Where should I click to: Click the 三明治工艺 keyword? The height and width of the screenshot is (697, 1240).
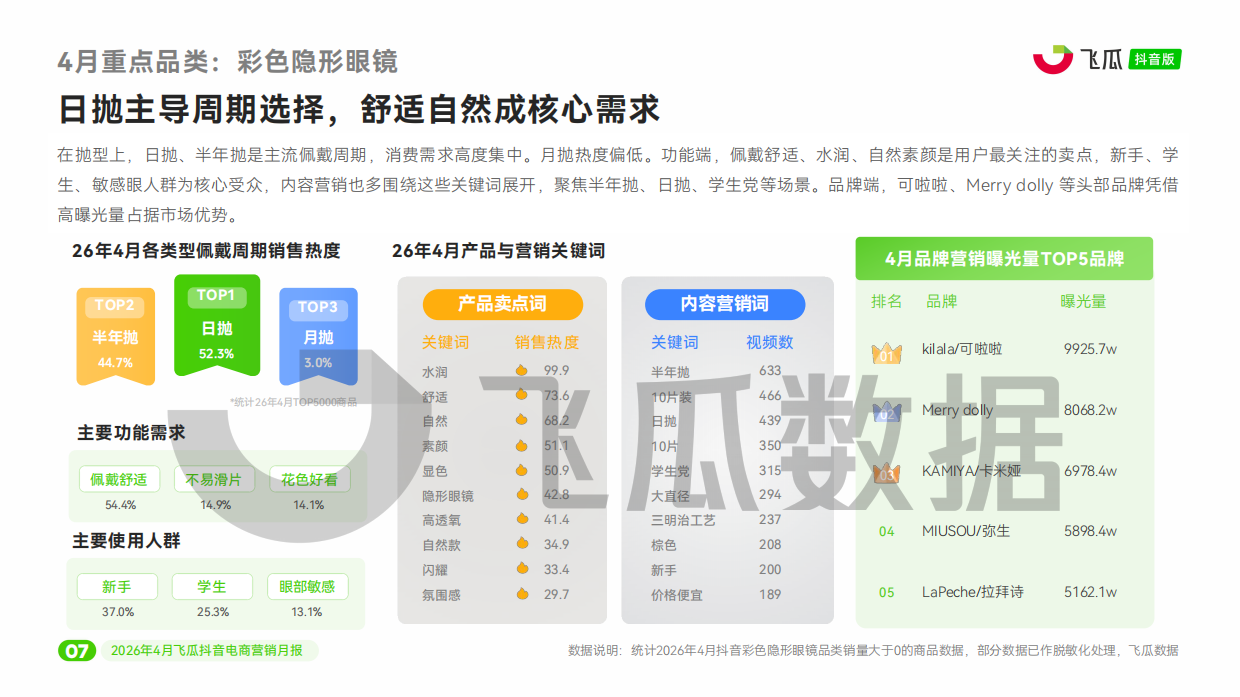683,520
